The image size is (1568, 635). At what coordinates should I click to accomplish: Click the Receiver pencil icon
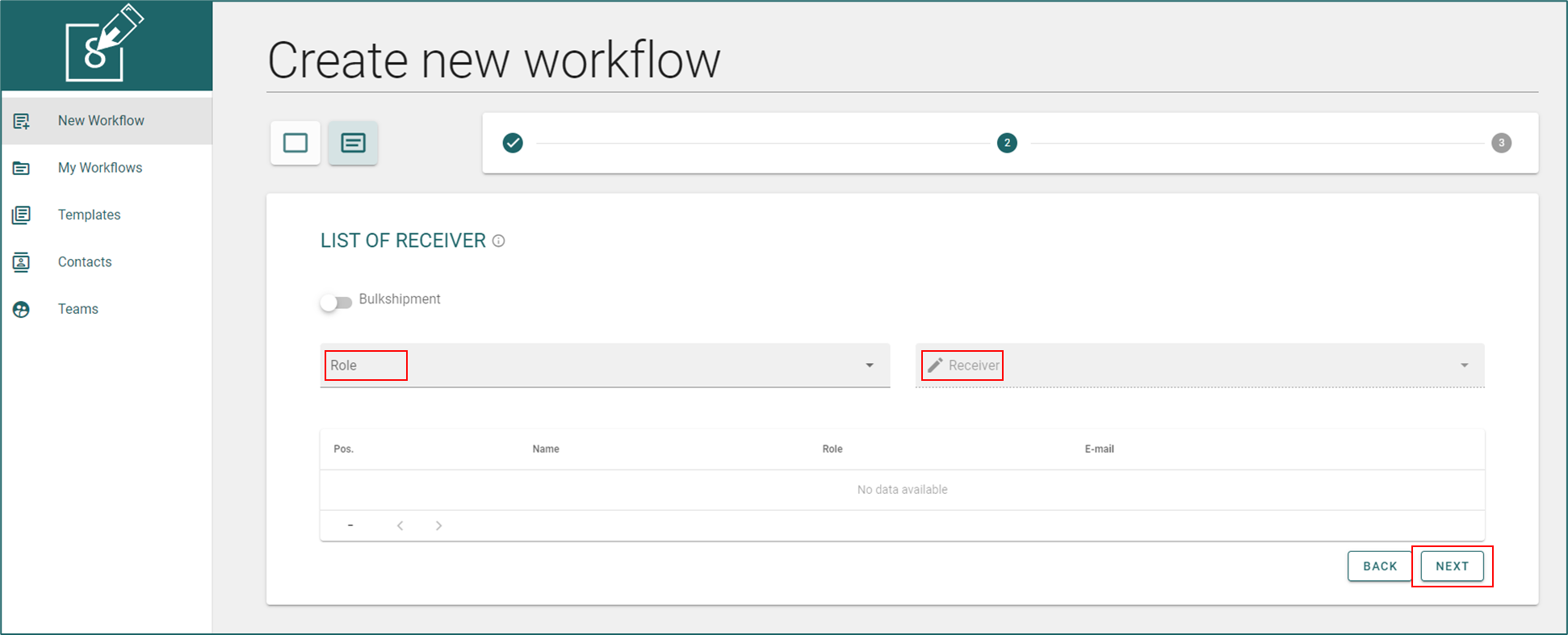[935, 366]
